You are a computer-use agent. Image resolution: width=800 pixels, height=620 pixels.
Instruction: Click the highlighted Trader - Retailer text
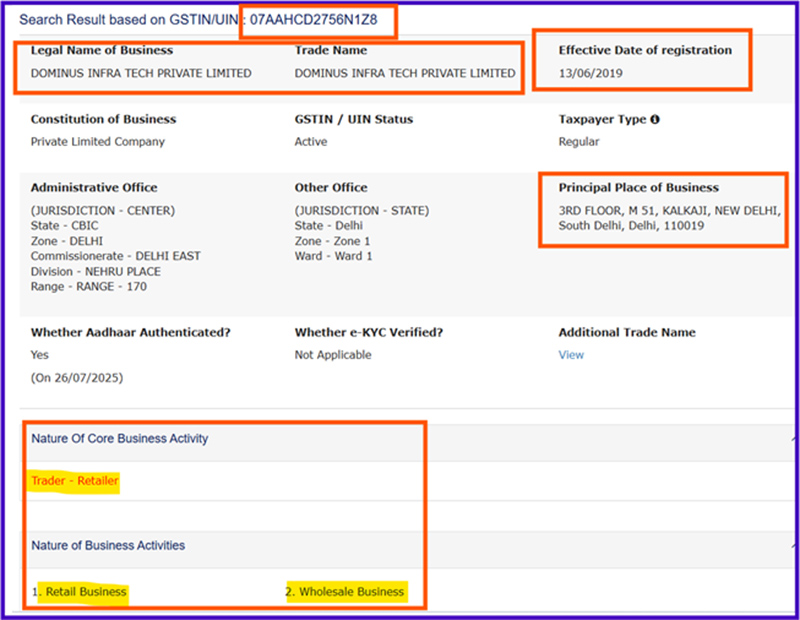pos(75,481)
